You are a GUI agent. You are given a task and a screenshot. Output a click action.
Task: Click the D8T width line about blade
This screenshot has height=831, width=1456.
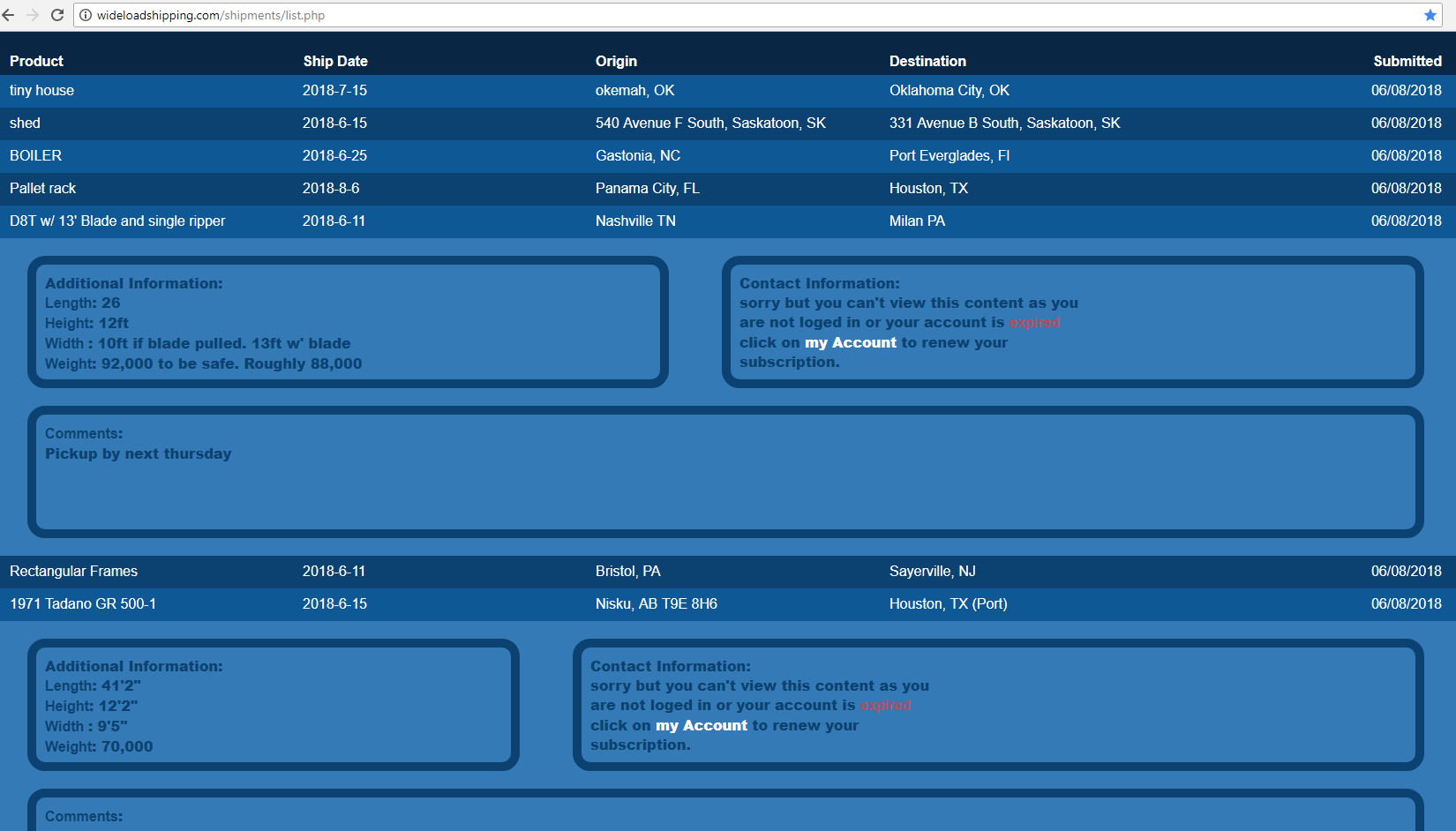[x=198, y=343]
